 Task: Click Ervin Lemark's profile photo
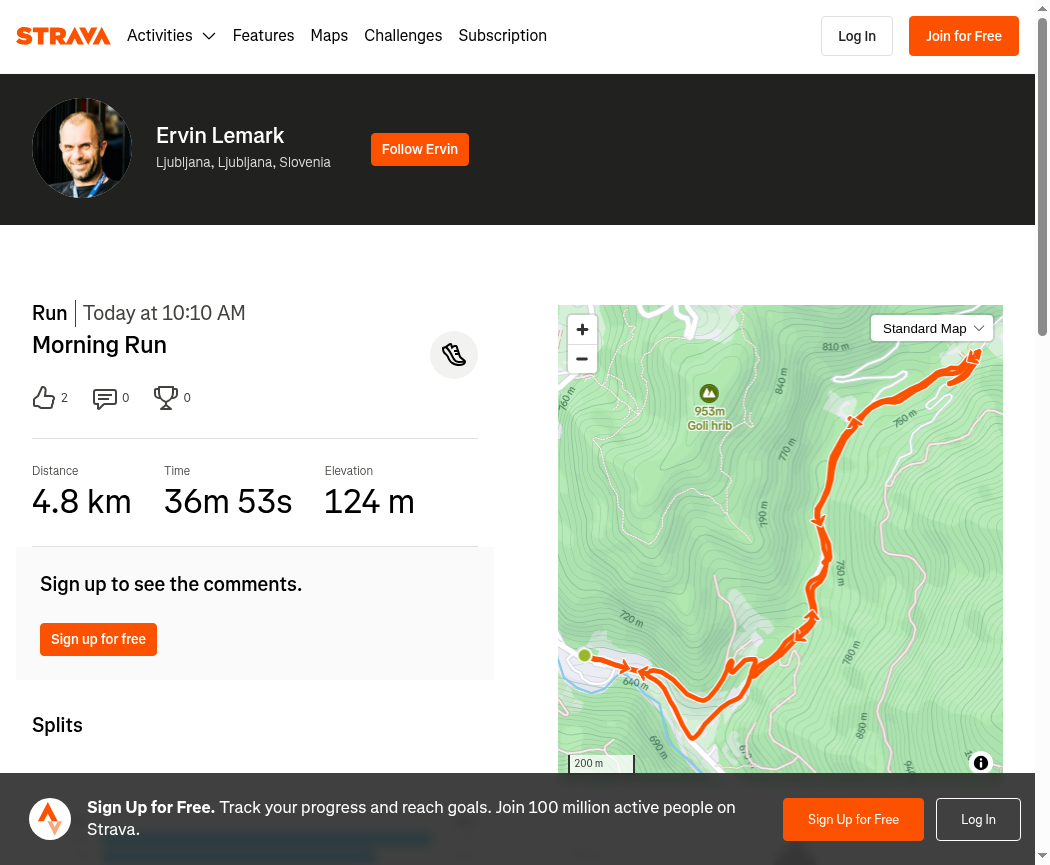82,148
